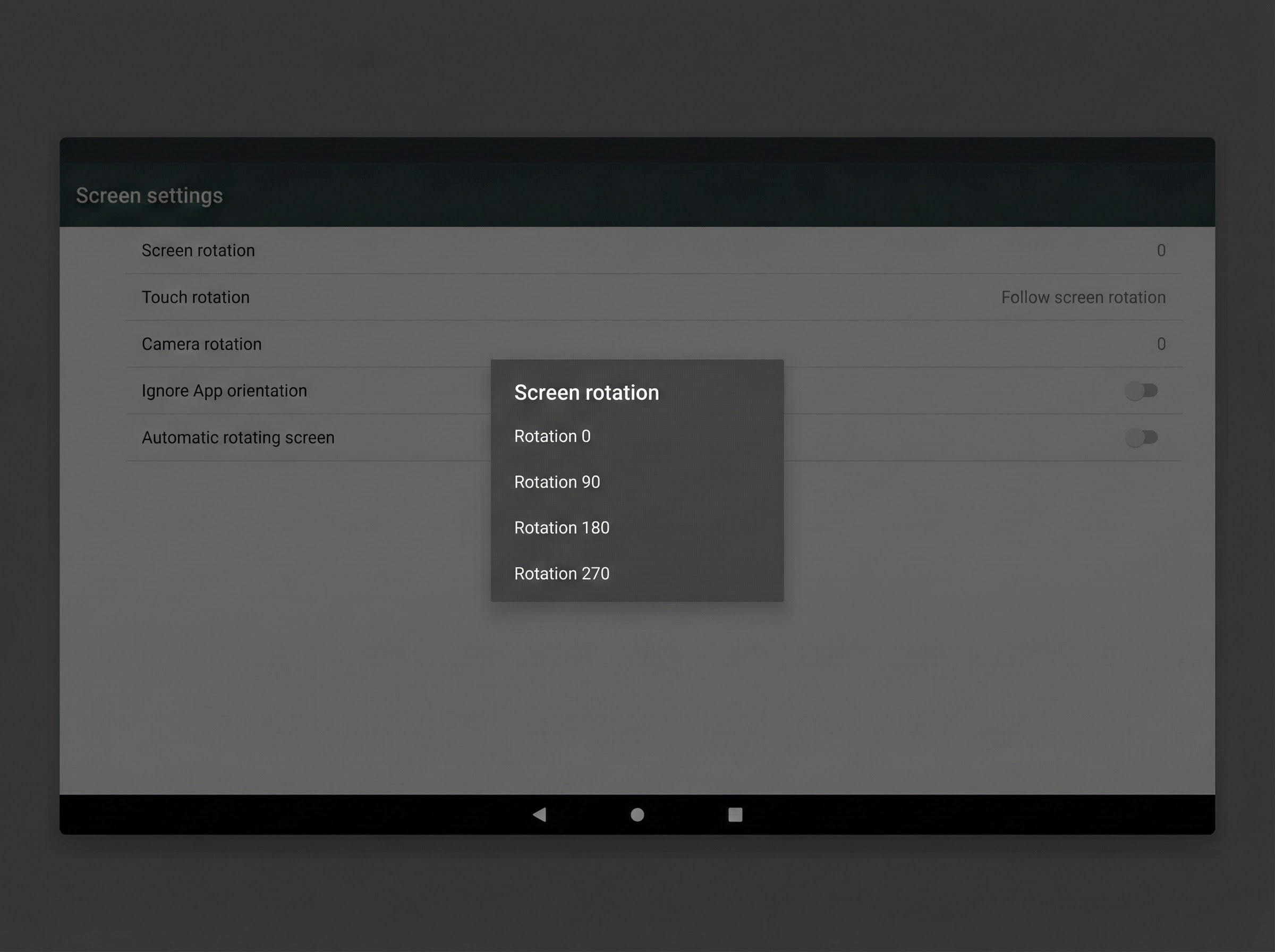Open the Camera rotation setting row
Screen dimensions: 1275x952
201,344
